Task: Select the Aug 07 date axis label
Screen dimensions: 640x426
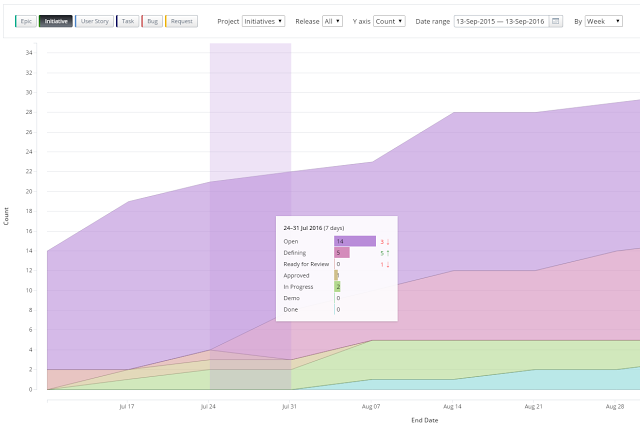Action: [x=371, y=406]
